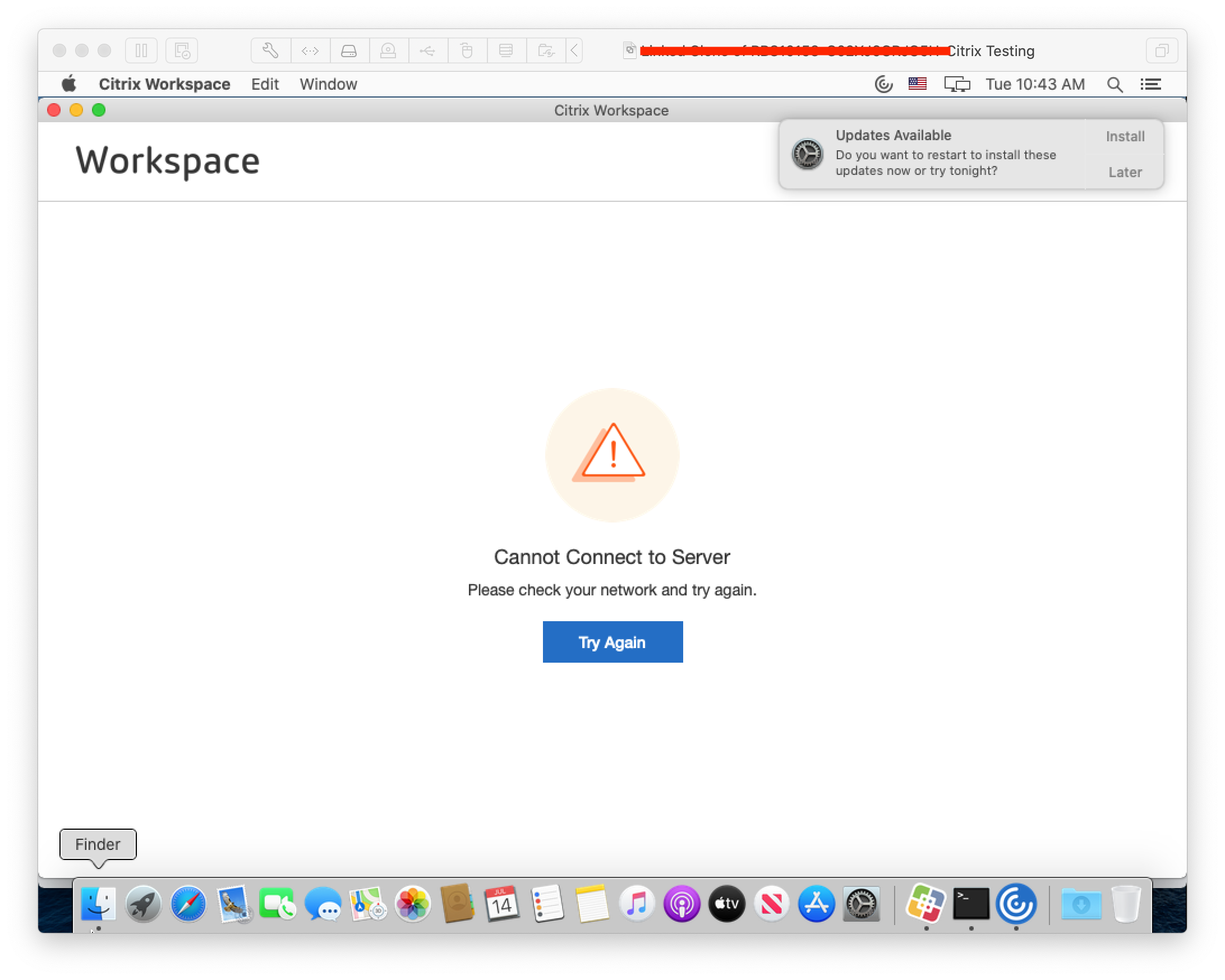Open the Window menu
The width and height of the screenshot is (1225, 980).
(x=329, y=84)
